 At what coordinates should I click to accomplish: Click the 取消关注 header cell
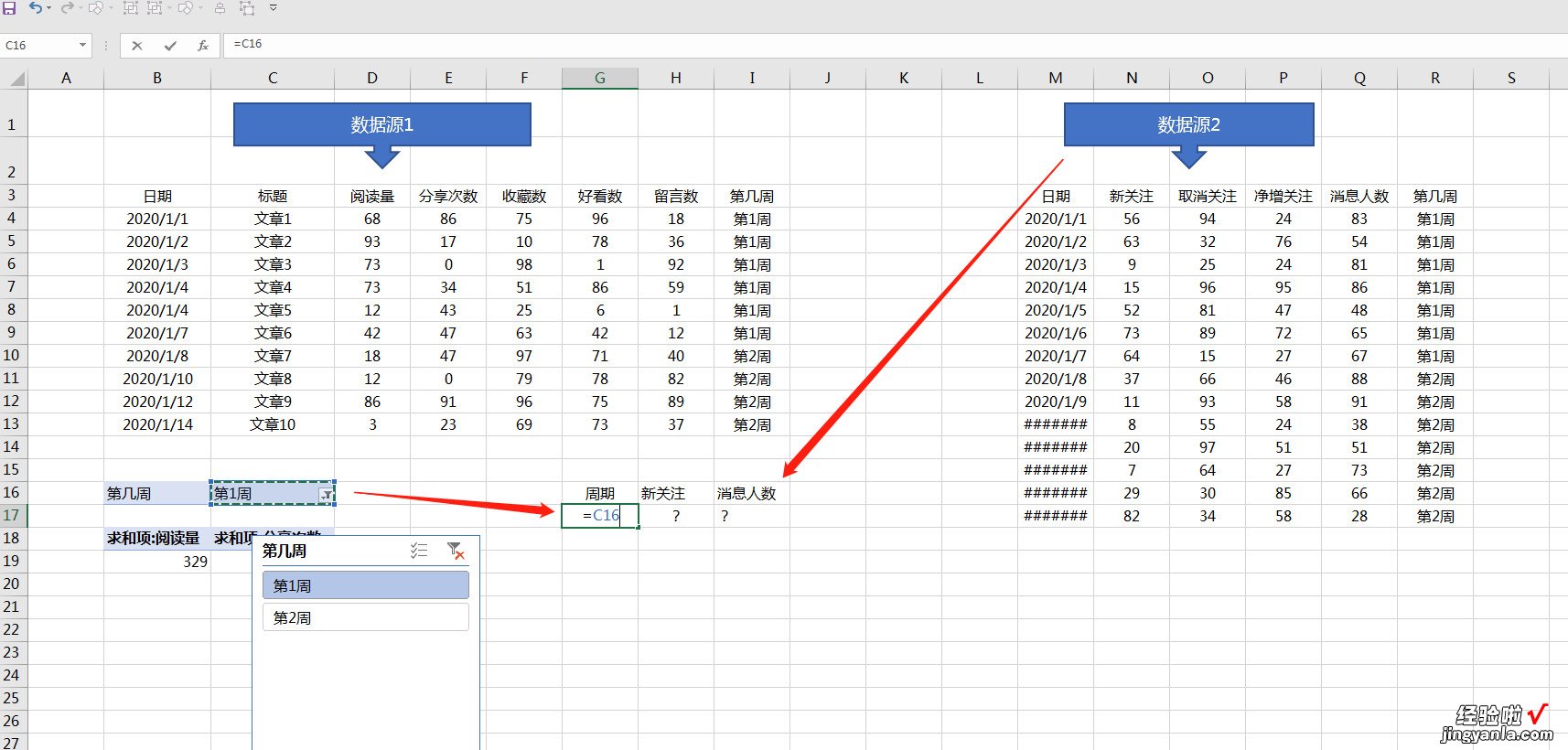[1208, 197]
